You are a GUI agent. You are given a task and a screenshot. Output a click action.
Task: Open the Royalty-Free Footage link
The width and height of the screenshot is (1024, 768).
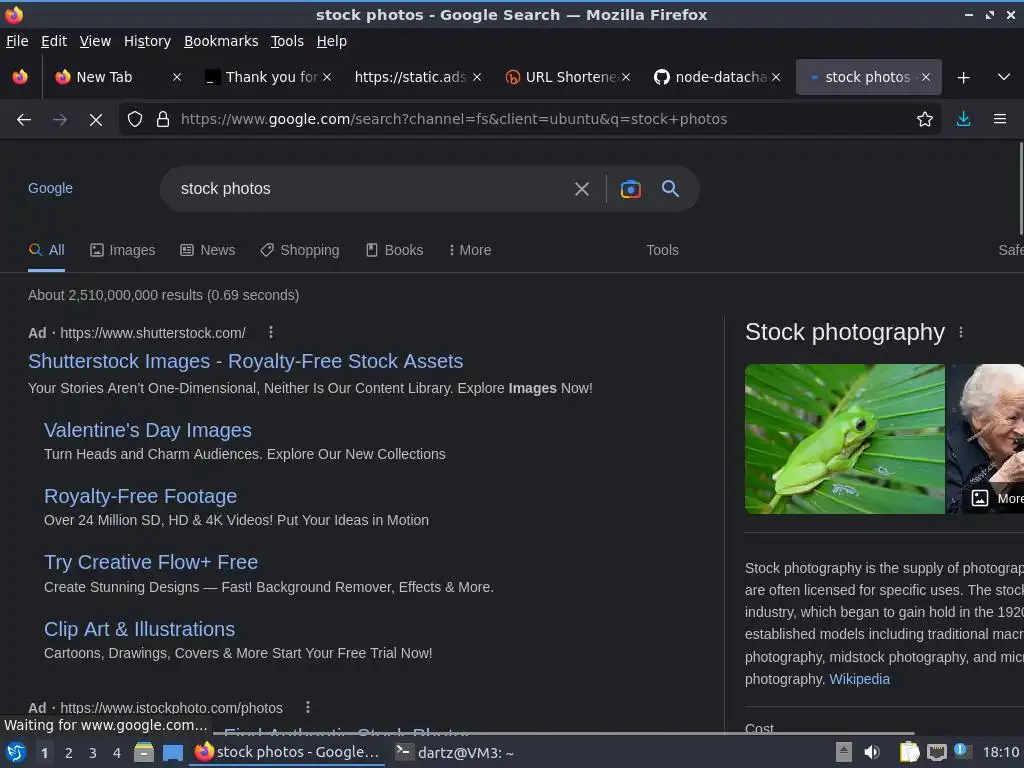[x=140, y=496]
